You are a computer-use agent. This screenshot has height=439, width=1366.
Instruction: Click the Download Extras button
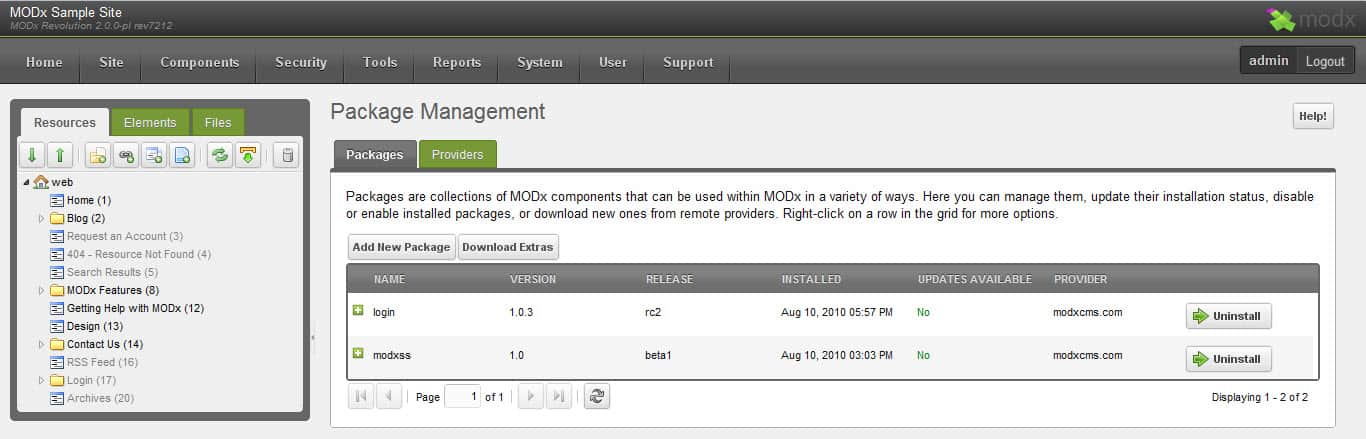tap(508, 247)
